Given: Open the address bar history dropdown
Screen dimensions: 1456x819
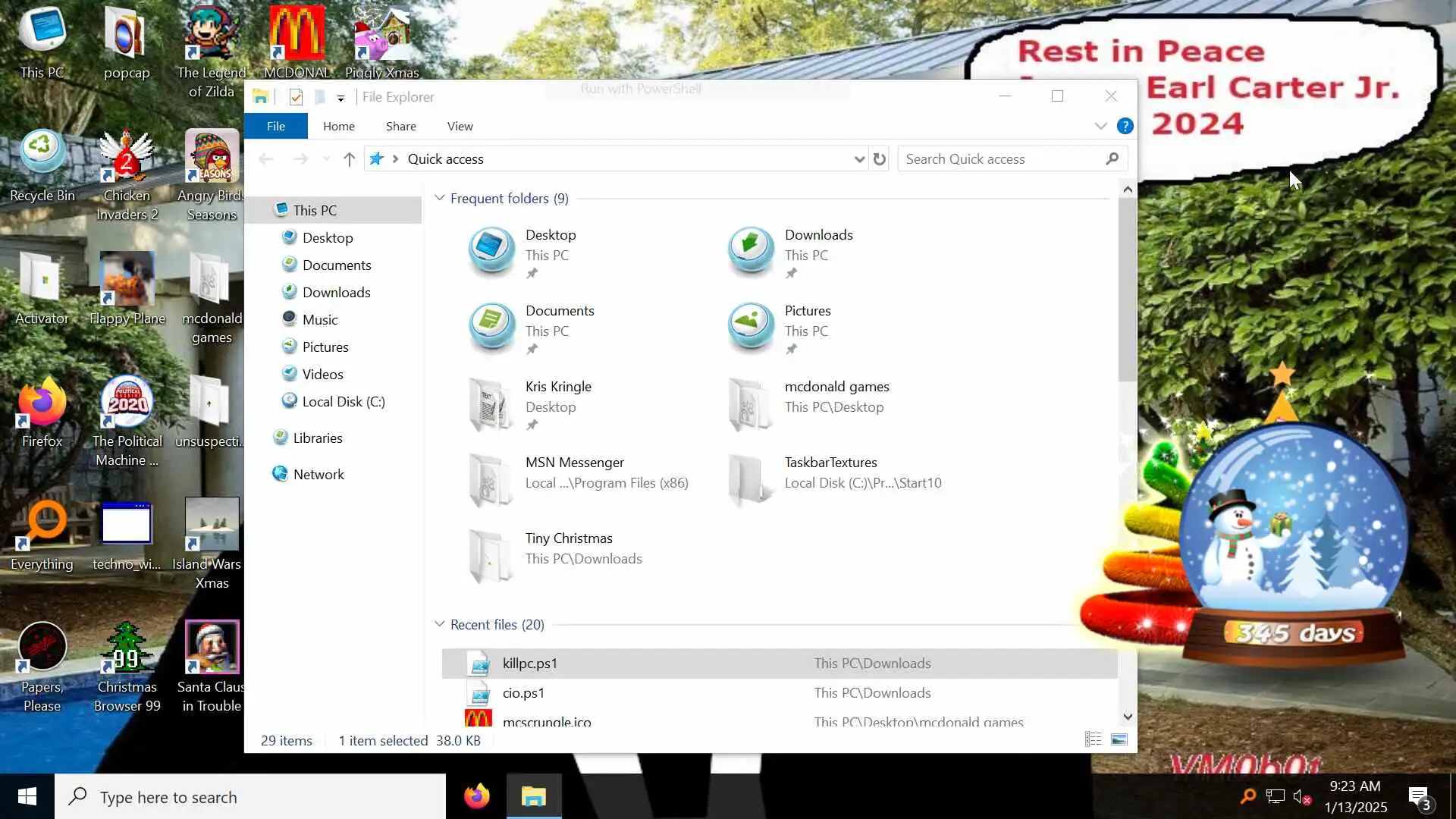Looking at the screenshot, I should (x=858, y=159).
